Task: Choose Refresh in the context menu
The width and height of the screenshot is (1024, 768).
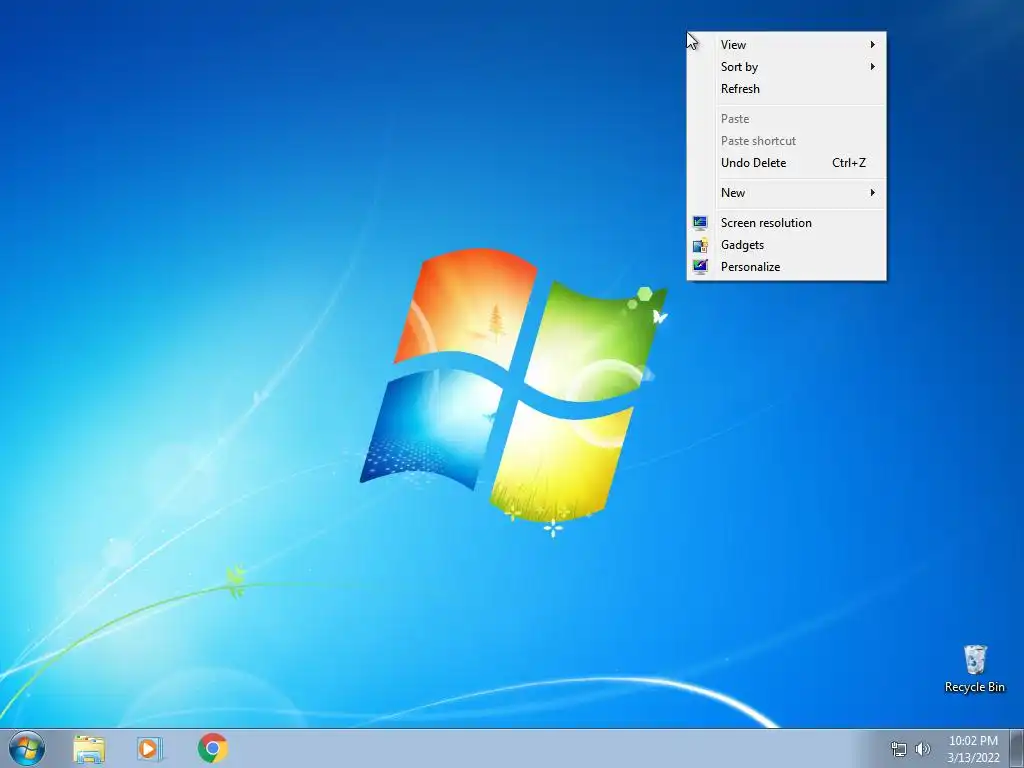Action: [x=786, y=89]
